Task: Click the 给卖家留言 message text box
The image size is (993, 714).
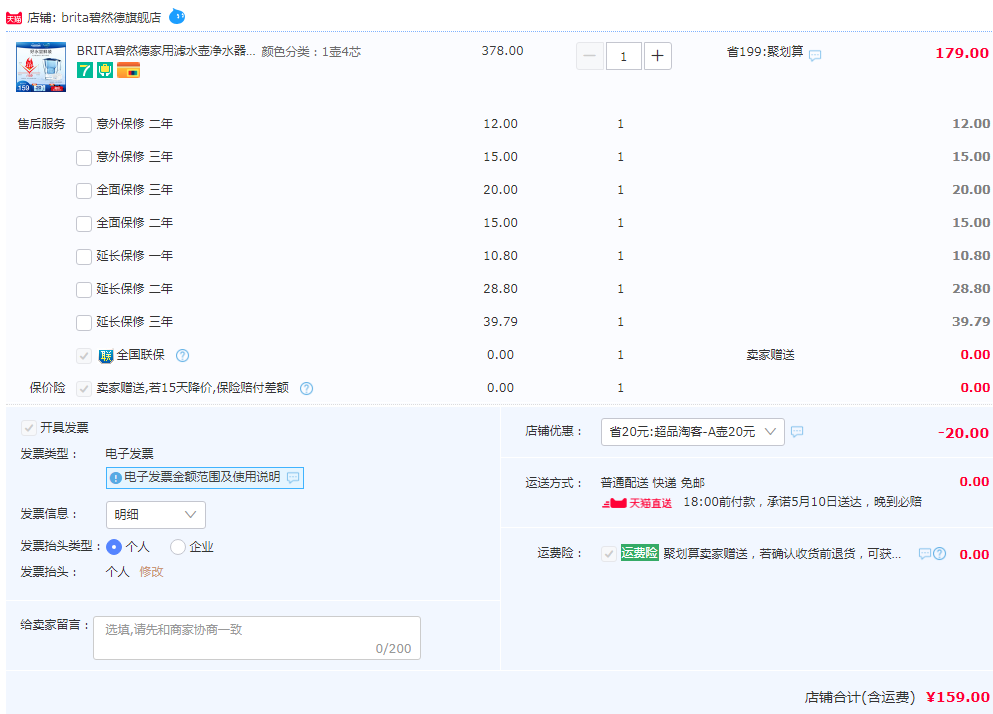Action: (257, 638)
